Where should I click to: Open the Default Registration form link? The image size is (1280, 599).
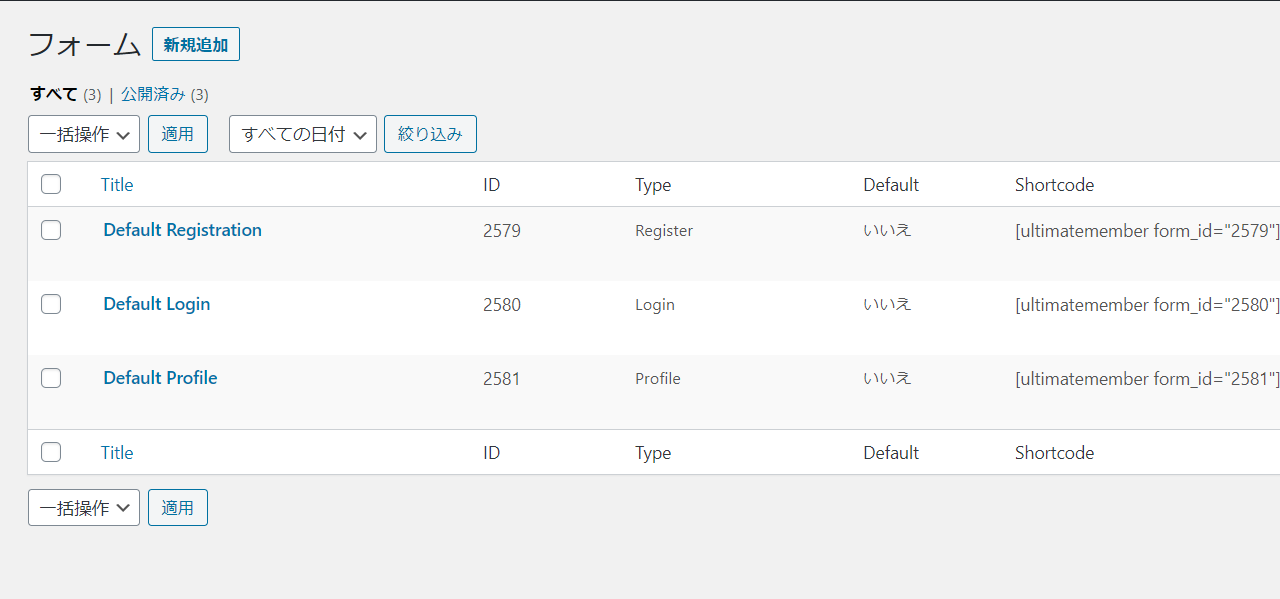click(183, 230)
